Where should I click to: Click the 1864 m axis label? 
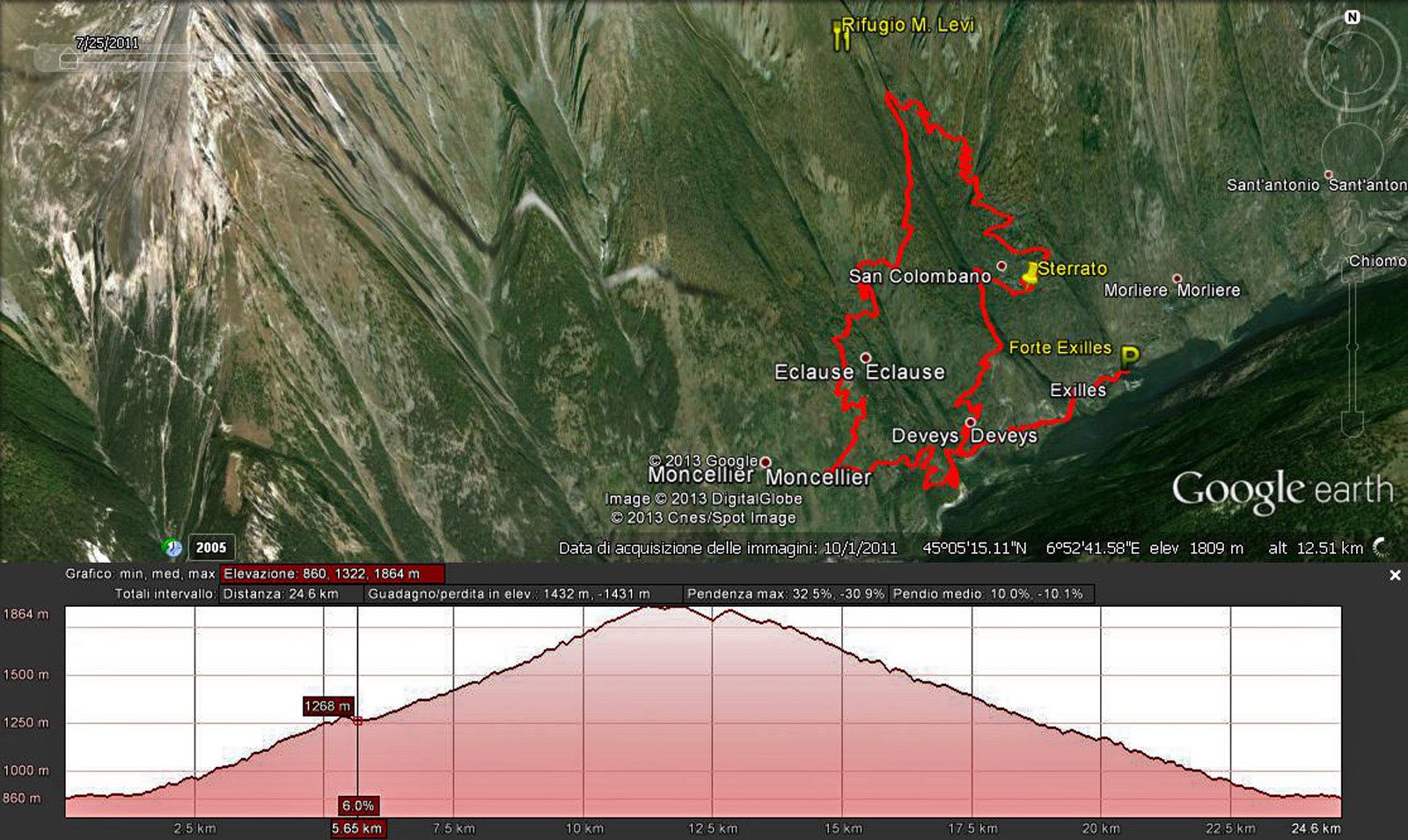(26, 614)
